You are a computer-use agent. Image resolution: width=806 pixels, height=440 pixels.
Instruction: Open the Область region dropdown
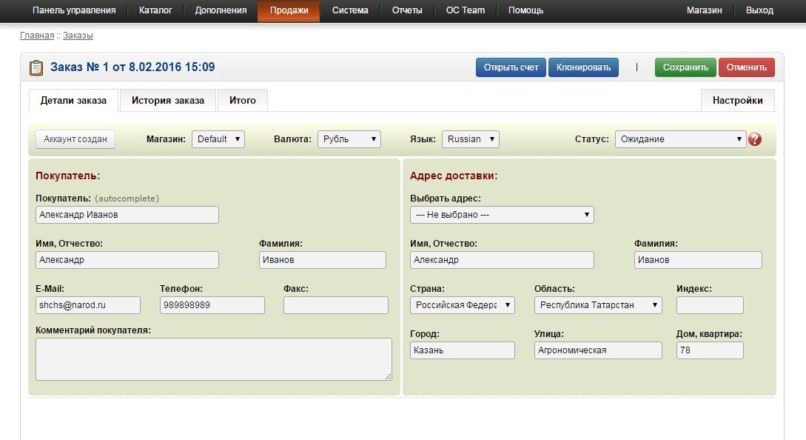click(x=598, y=305)
